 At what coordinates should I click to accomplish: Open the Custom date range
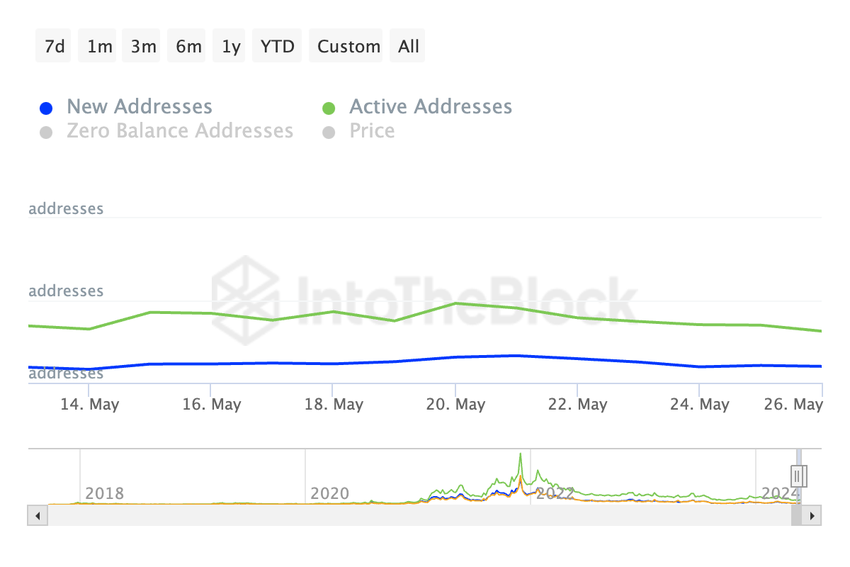pos(349,46)
